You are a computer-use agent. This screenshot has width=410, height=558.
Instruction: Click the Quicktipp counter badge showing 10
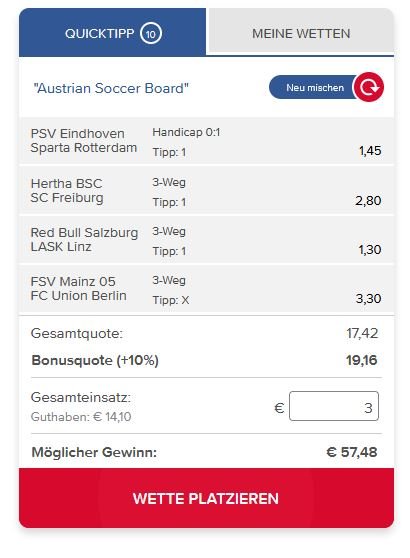(x=151, y=33)
